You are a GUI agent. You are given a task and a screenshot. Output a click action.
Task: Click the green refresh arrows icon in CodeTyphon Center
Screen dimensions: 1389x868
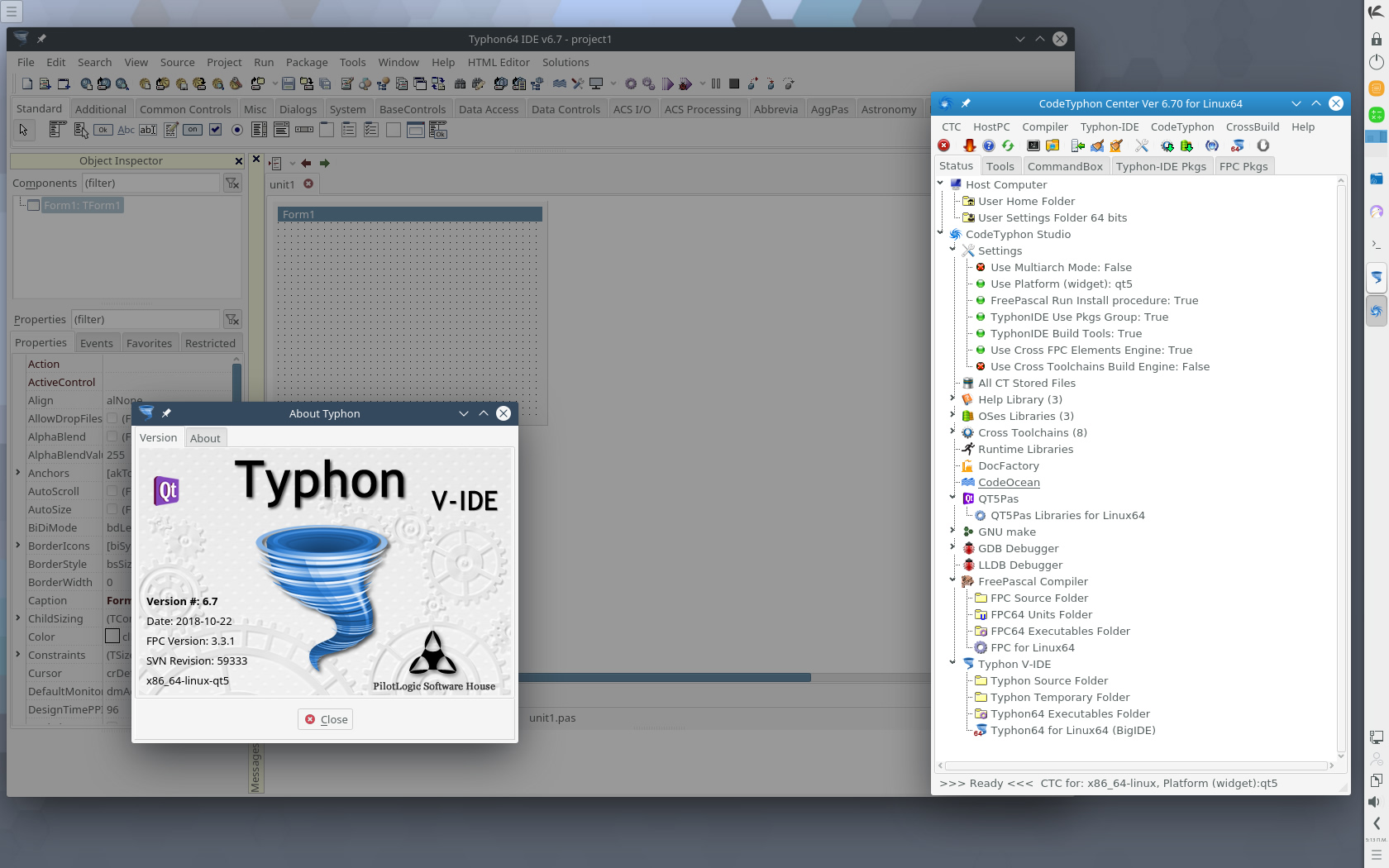click(1008, 145)
